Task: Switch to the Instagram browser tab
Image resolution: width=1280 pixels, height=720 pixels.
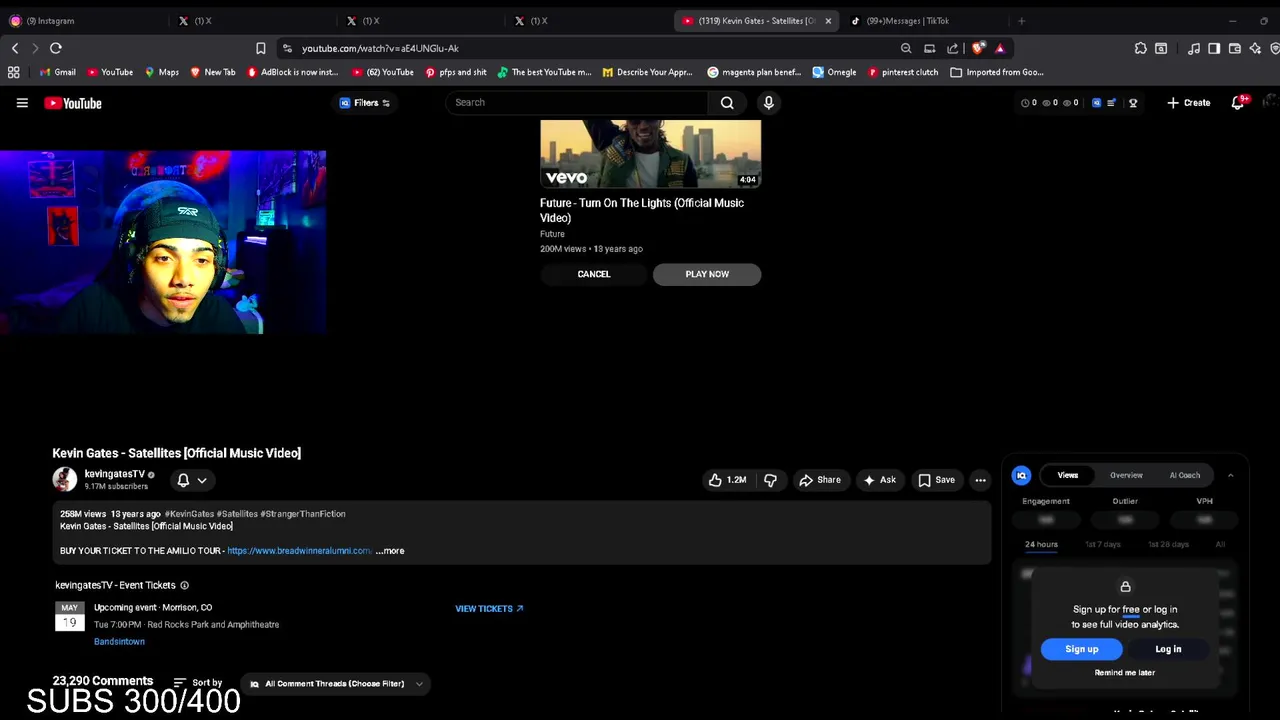Action: click(x=85, y=20)
